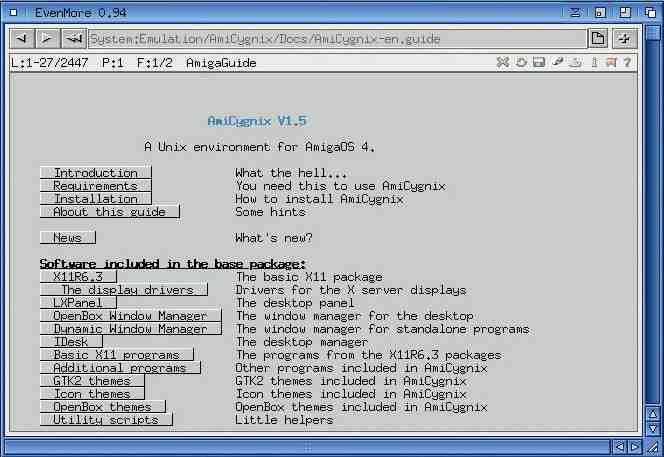Open the Installation link
This screenshot has height=457, width=664.
pos(96,199)
